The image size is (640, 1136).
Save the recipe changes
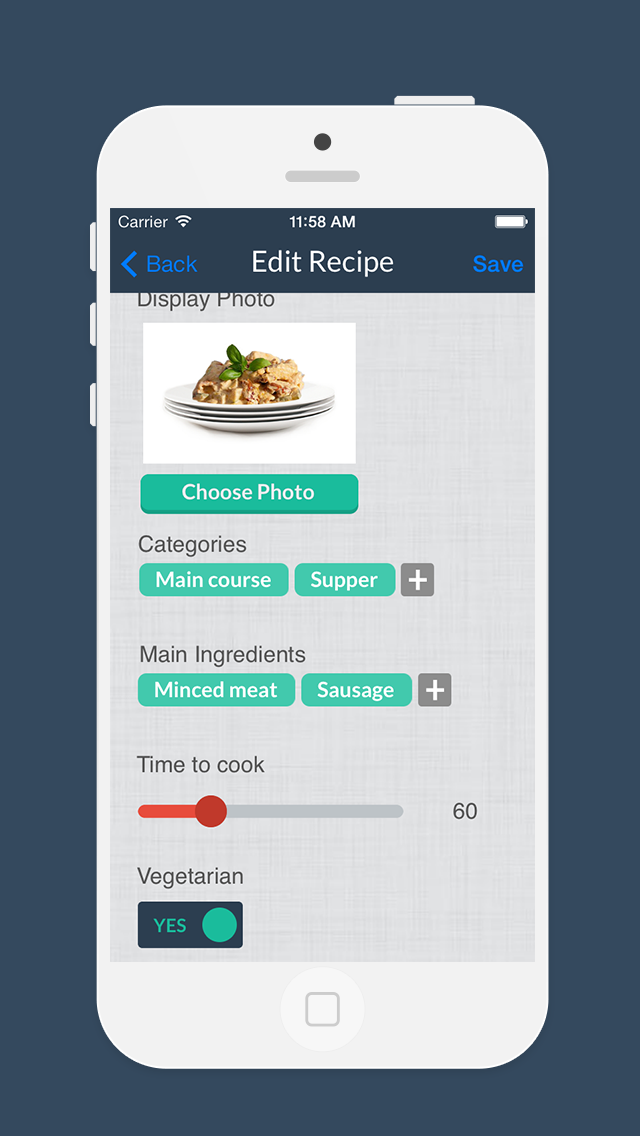click(497, 263)
